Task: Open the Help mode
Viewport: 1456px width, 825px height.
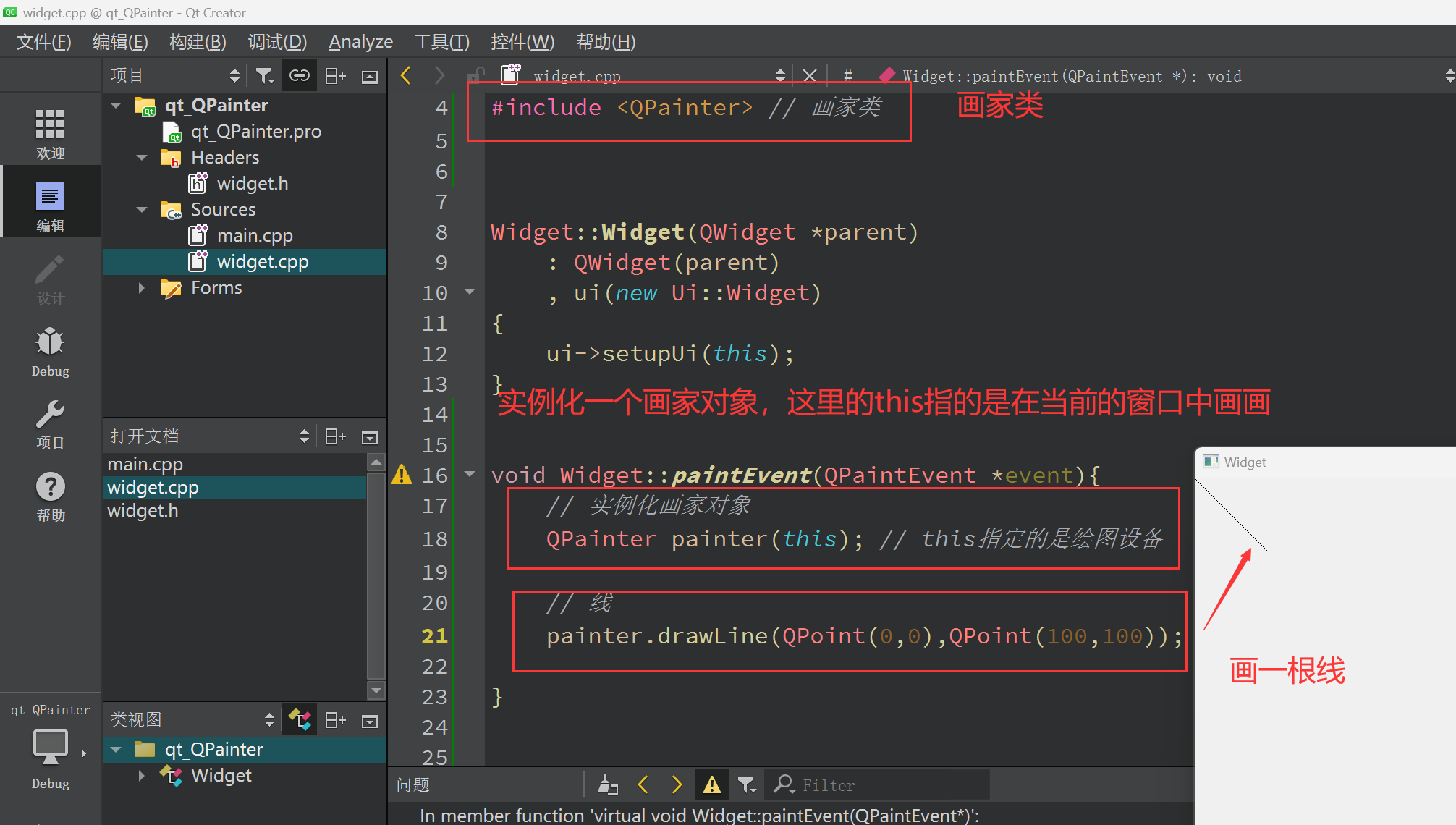Action: (x=50, y=496)
